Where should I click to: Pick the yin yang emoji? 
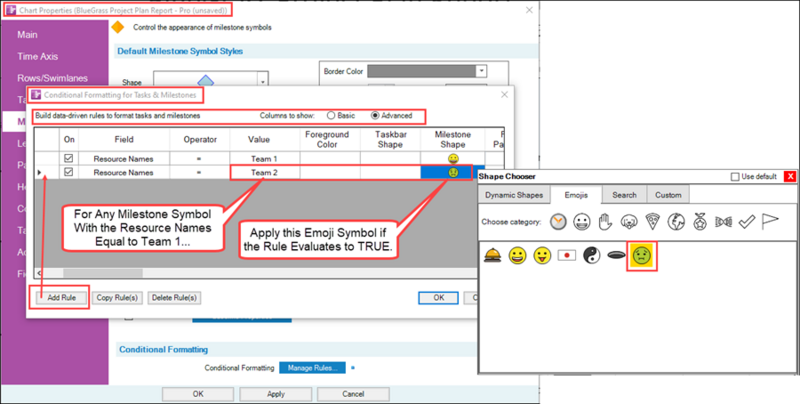(x=591, y=255)
